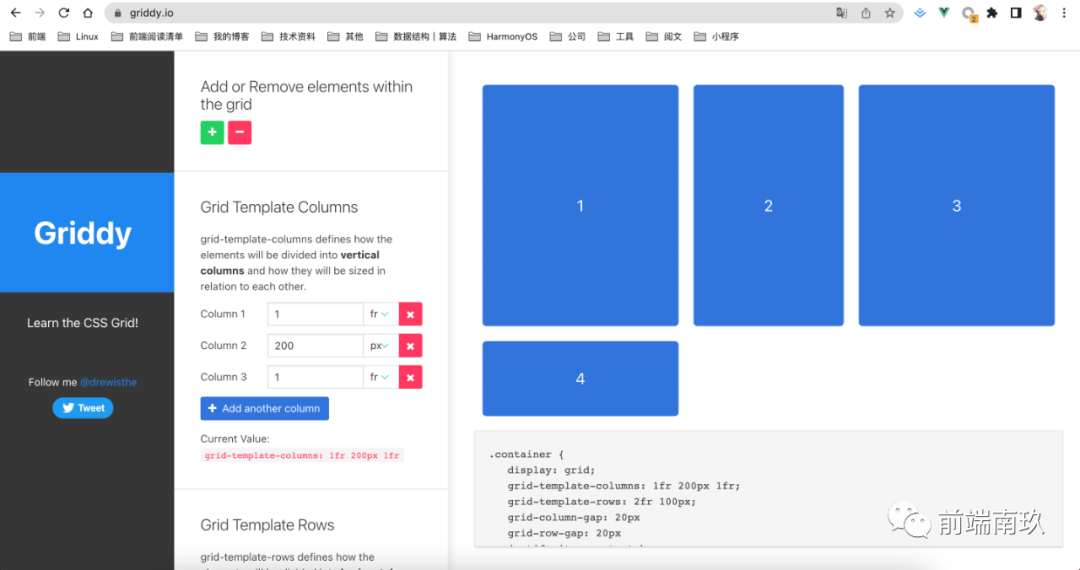Click the extension icon with orange badge
The width and height of the screenshot is (1080, 570).
coord(968,14)
